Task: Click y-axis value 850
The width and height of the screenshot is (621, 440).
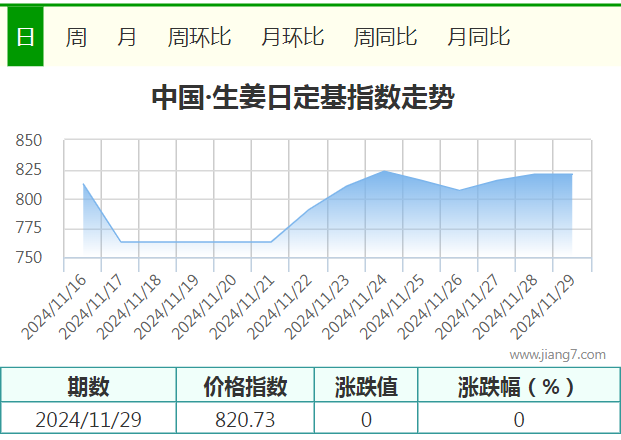Action: point(29,141)
